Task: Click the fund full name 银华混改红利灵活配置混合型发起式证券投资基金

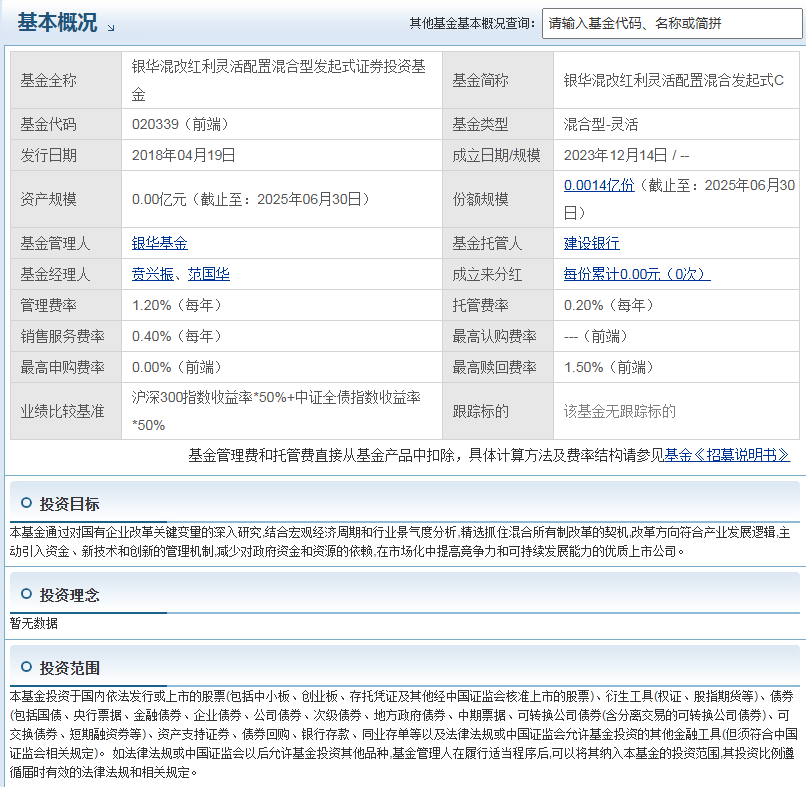Action: coord(279,80)
